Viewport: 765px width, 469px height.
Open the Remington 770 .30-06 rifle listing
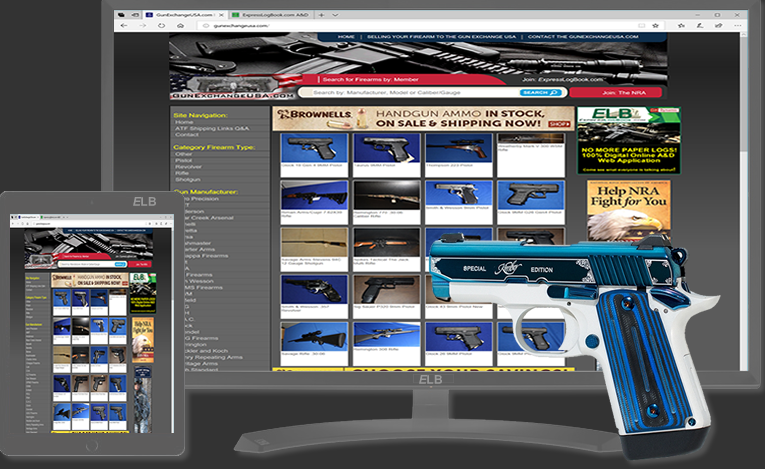point(386,202)
